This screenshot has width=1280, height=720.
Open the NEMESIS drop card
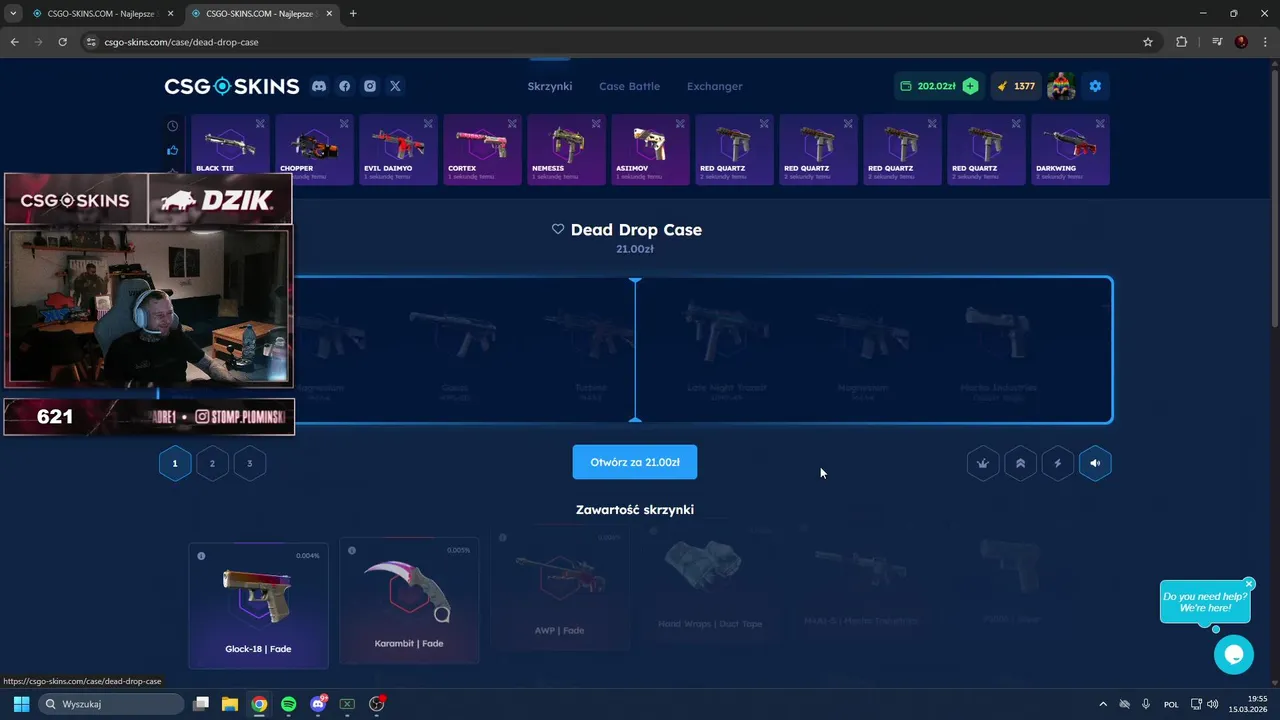pos(566,150)
